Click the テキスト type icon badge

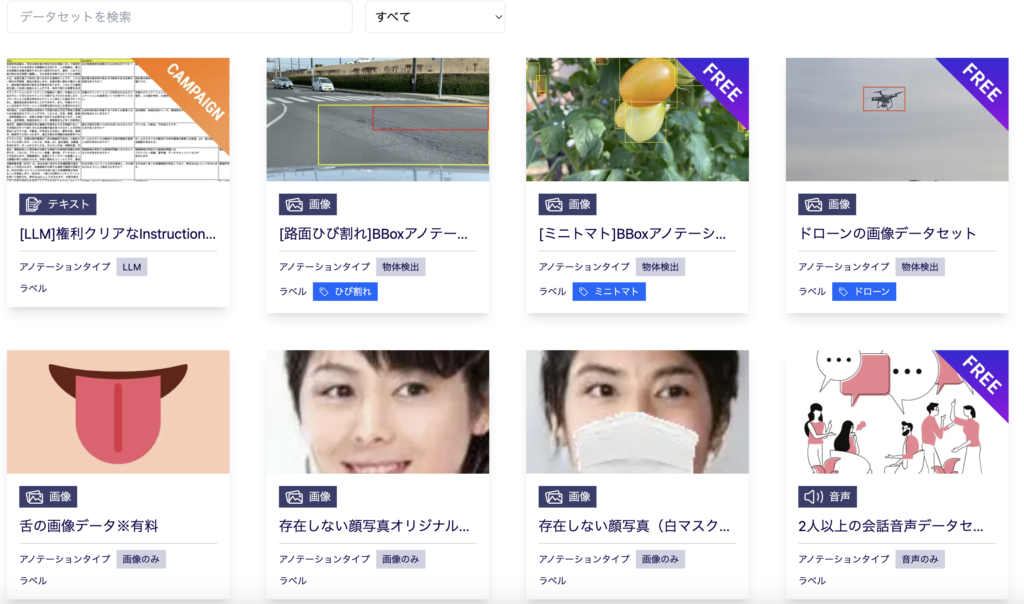pos(57,204)
